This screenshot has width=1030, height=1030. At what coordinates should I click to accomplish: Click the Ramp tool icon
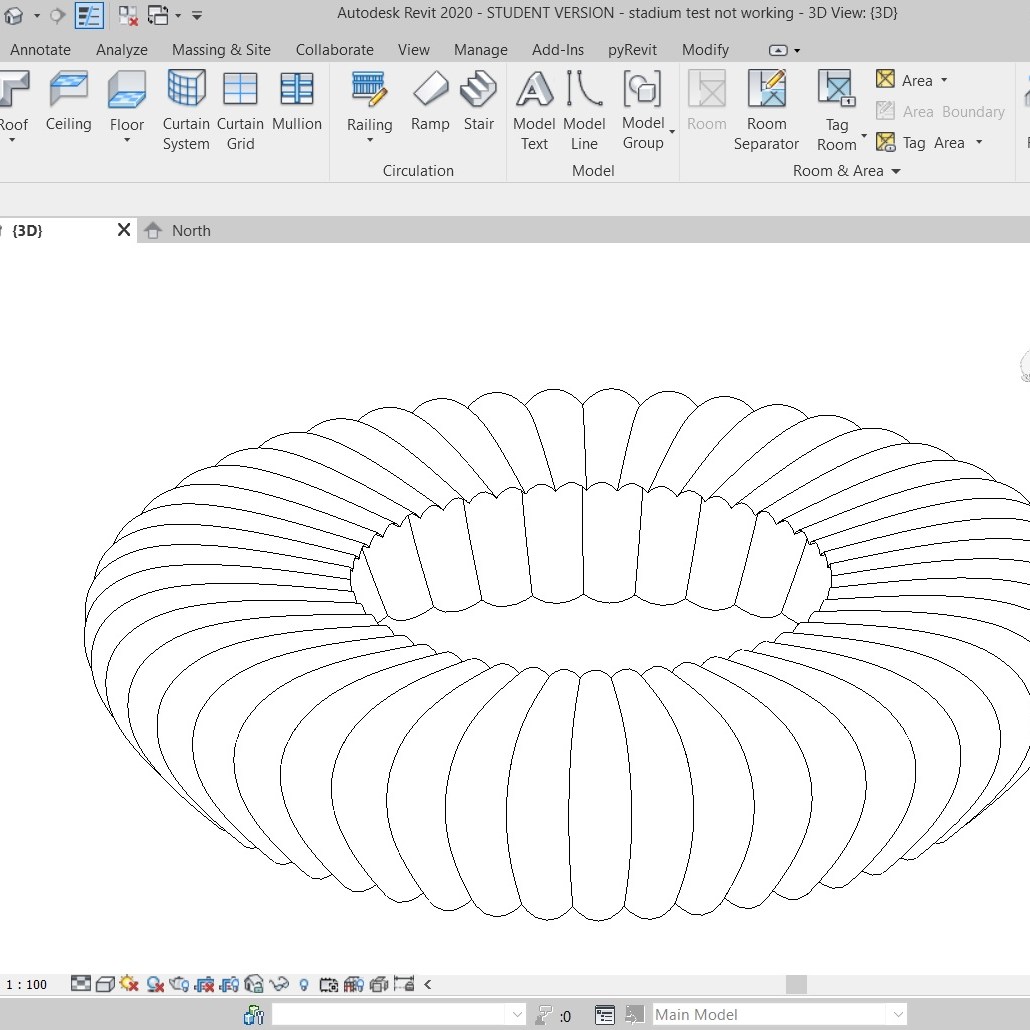430,90
